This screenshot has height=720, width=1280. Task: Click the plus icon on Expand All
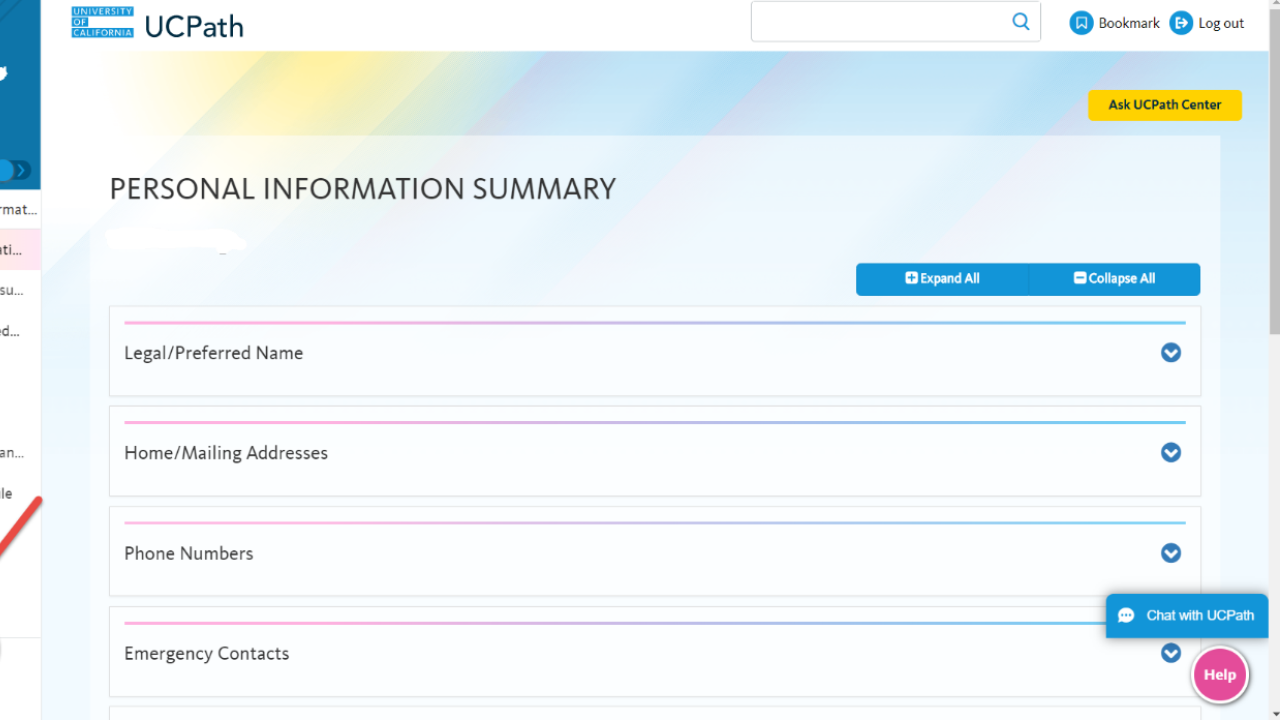[911, 279]
